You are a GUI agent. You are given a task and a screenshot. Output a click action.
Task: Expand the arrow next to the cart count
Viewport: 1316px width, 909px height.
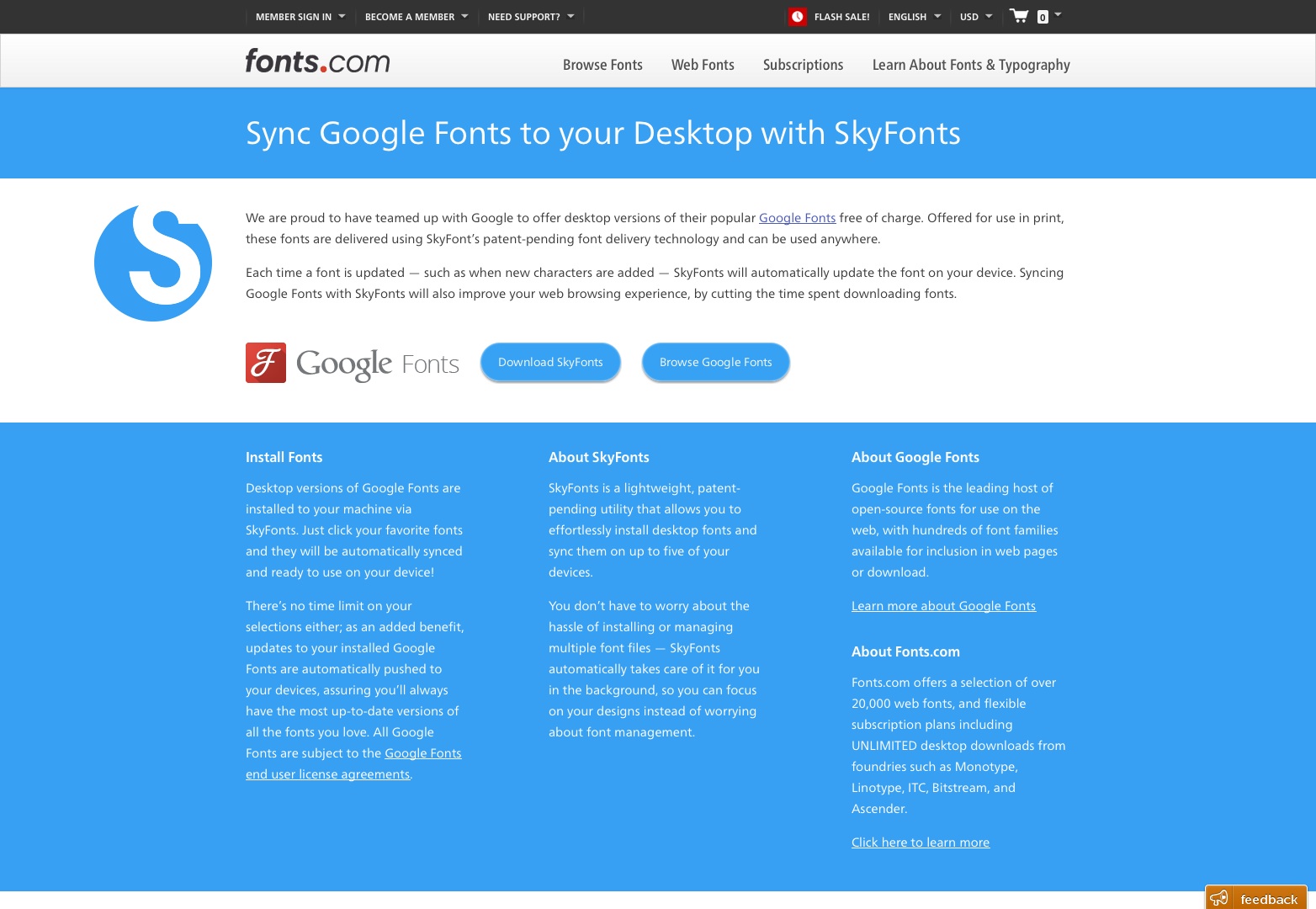(1058, 14)
